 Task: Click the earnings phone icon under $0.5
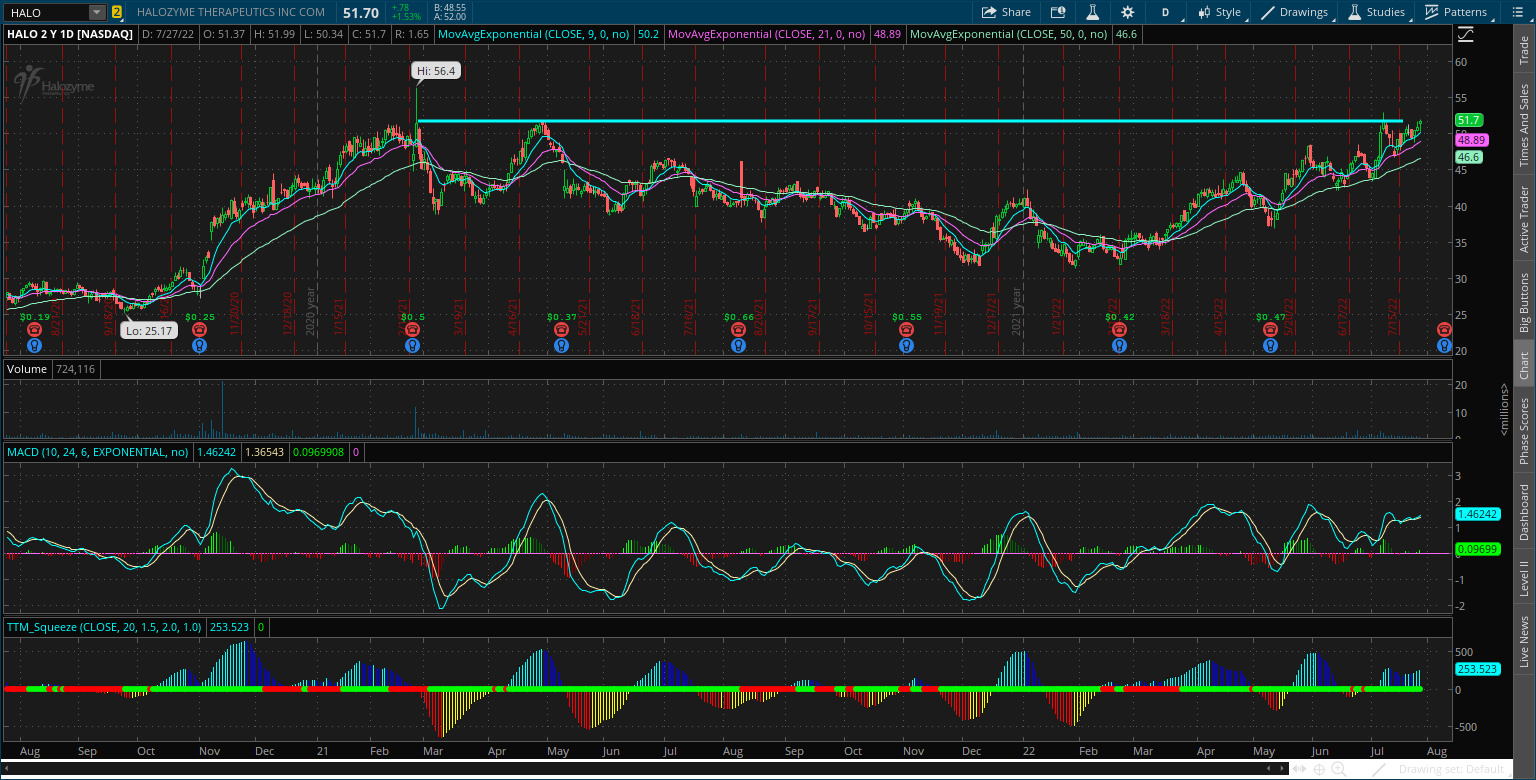tap(412, 329)
